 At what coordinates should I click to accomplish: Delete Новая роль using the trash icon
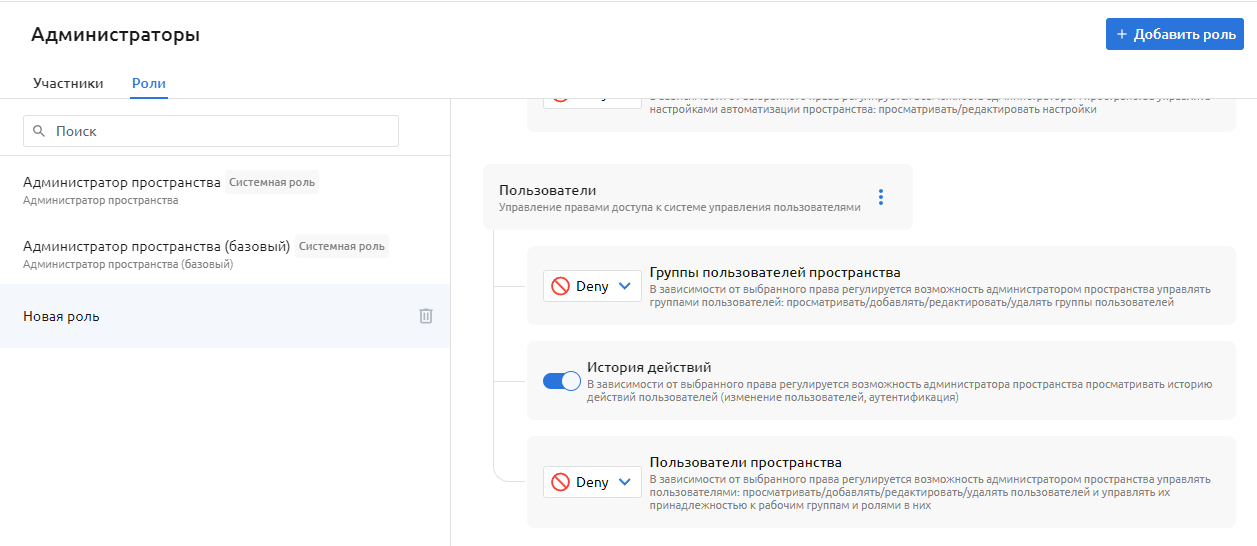click(x=425, y=316)
